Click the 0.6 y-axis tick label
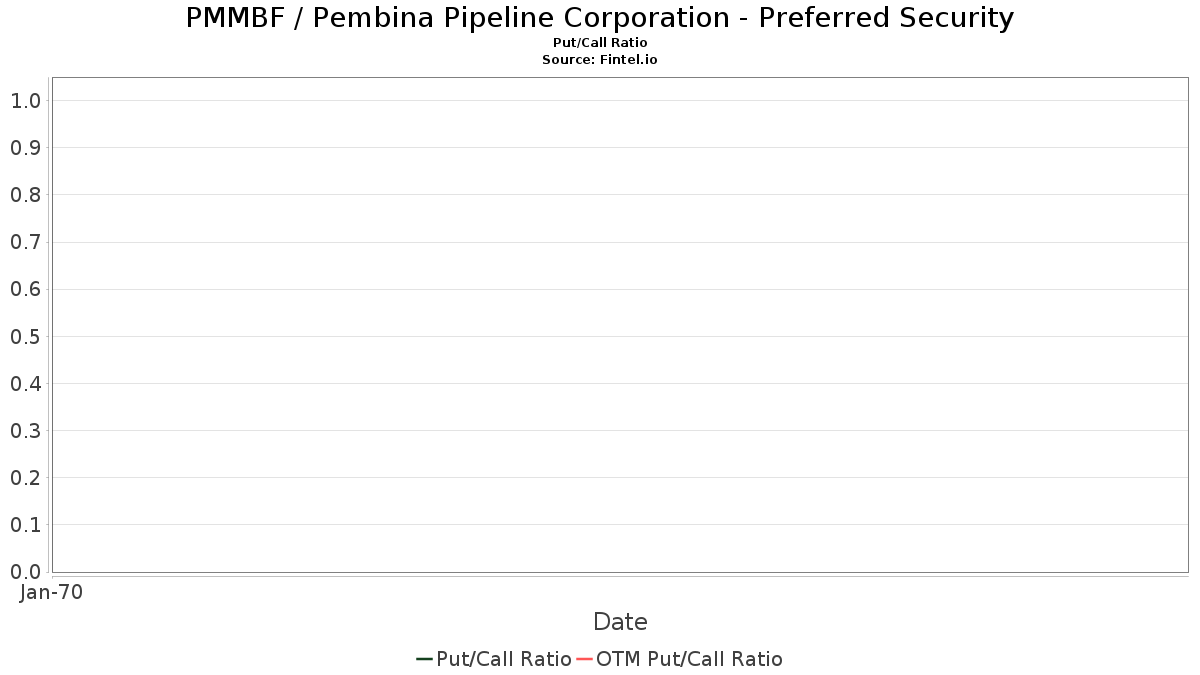Image resolution: width=1200 pixels, height=675 pixels. 25,289
